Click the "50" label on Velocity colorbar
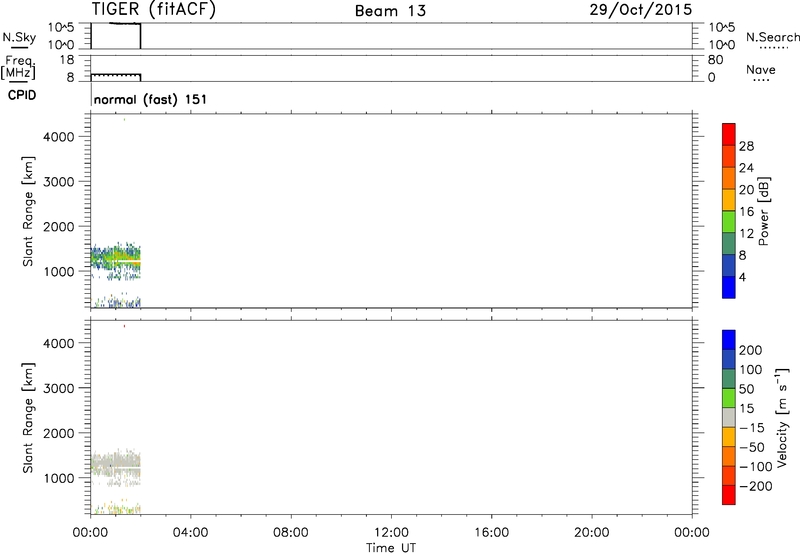The height and width of the screenshot is (554, 800). 746,389
